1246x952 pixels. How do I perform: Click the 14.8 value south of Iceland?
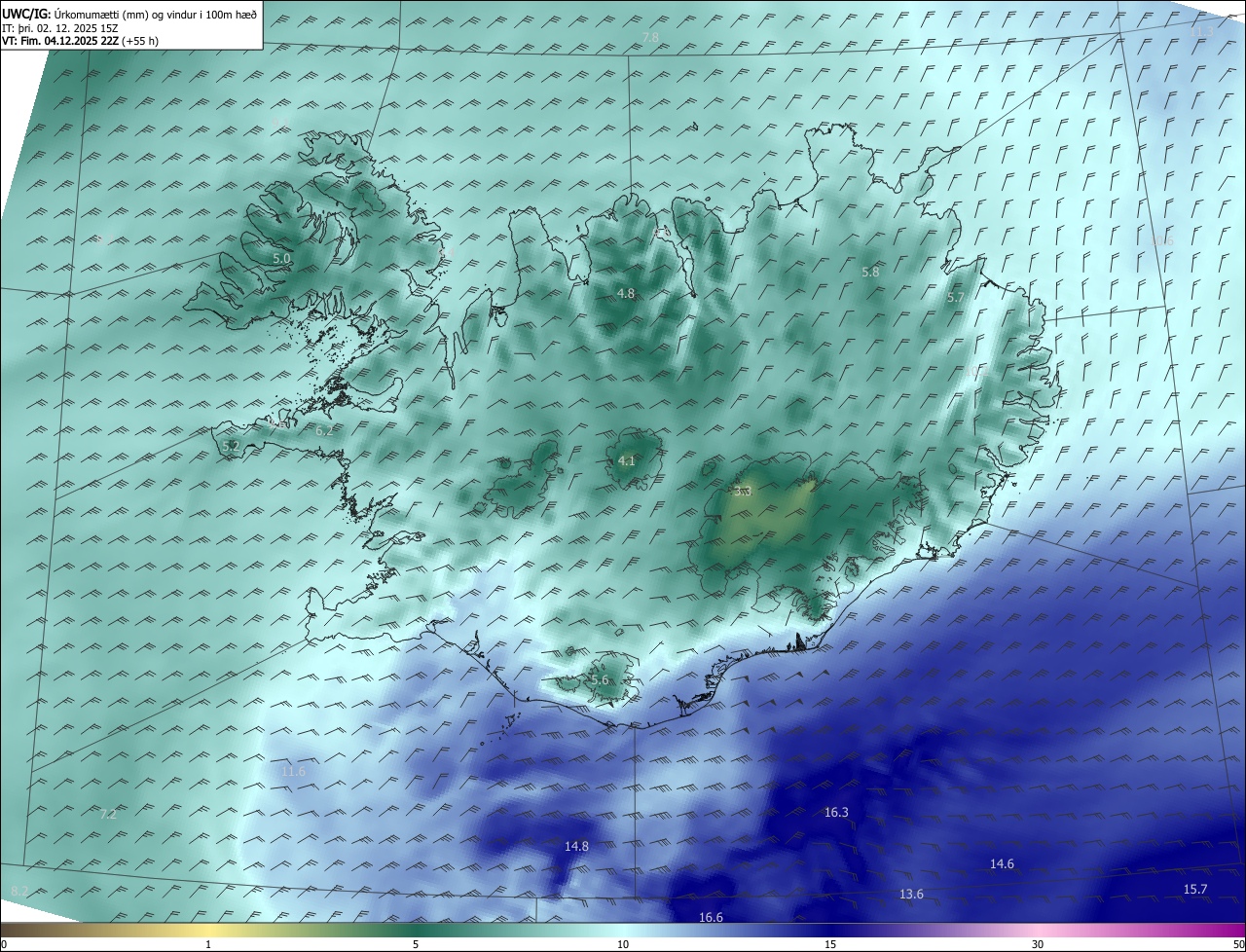[x=576, y=847]
